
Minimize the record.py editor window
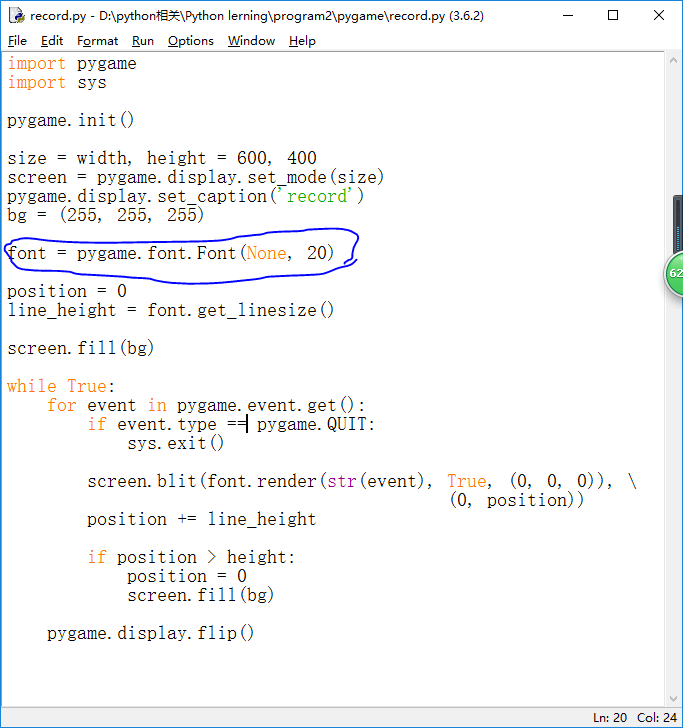click(568, 15)
